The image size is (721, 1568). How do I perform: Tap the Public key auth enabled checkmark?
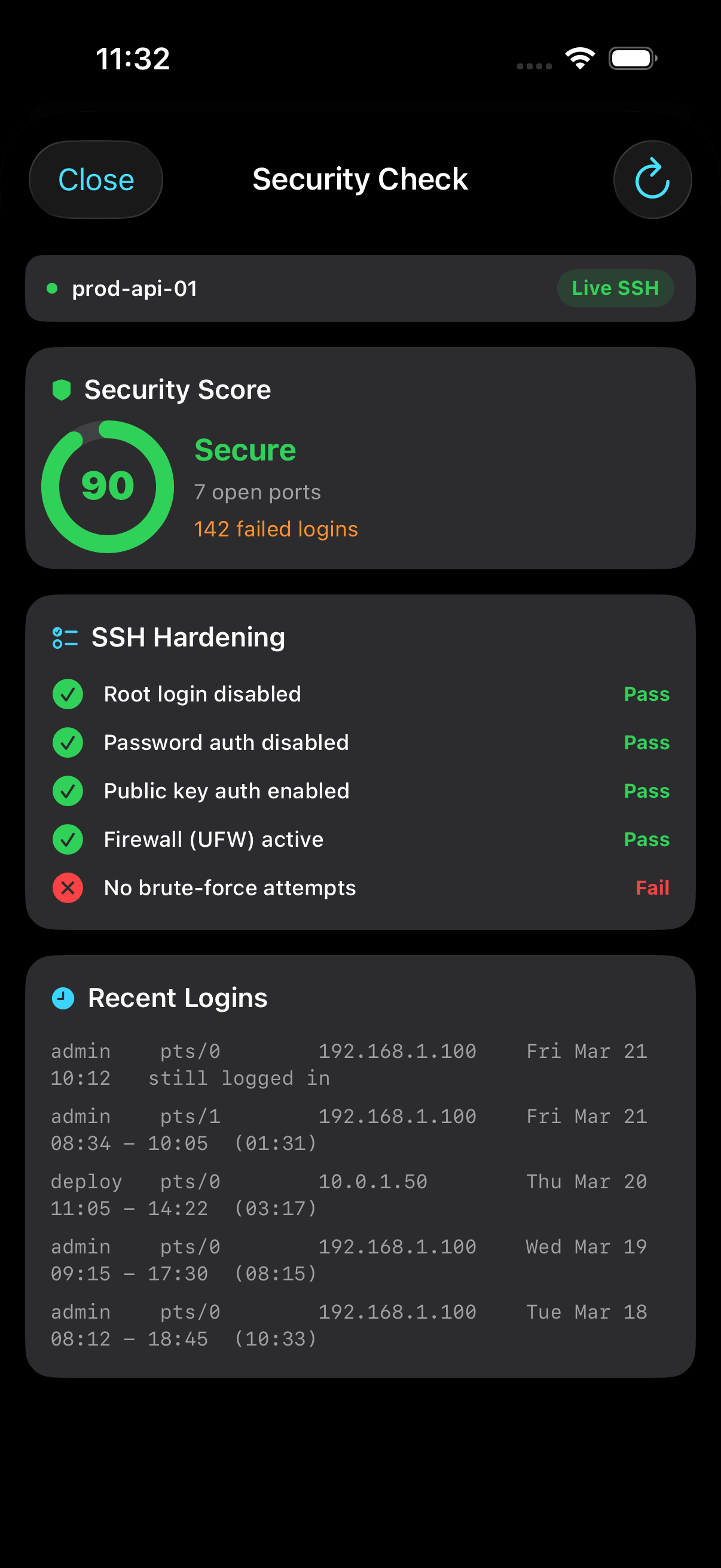tap(68, 791)
